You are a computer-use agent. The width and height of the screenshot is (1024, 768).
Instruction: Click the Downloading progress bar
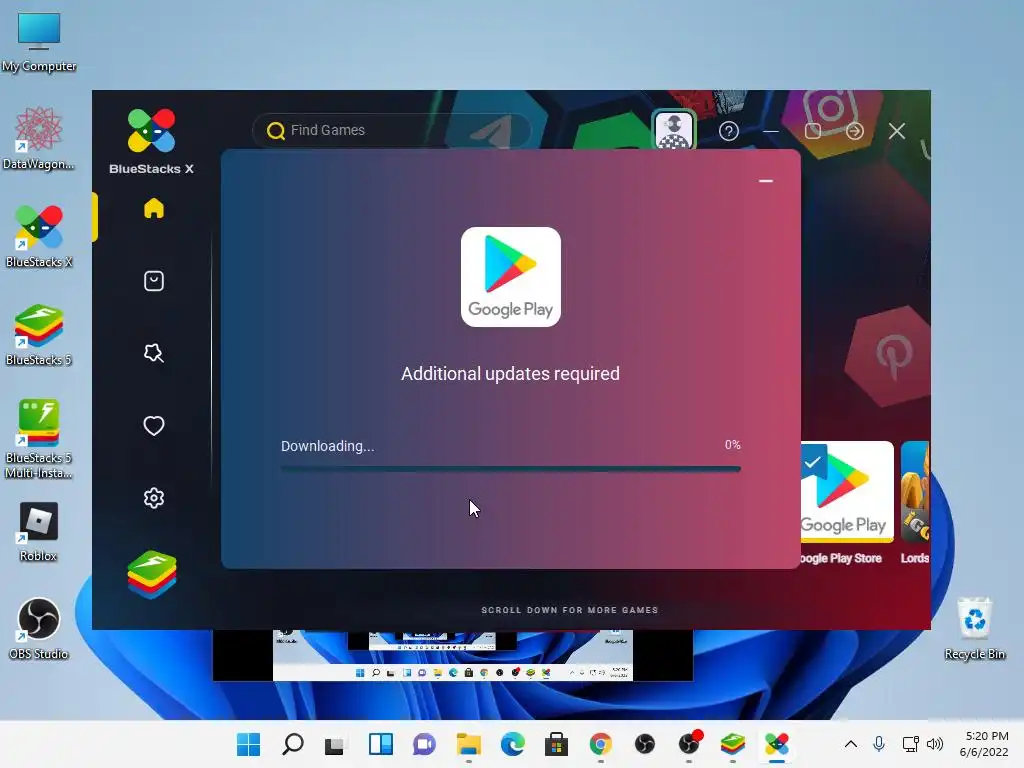click(x=511, y=468)
